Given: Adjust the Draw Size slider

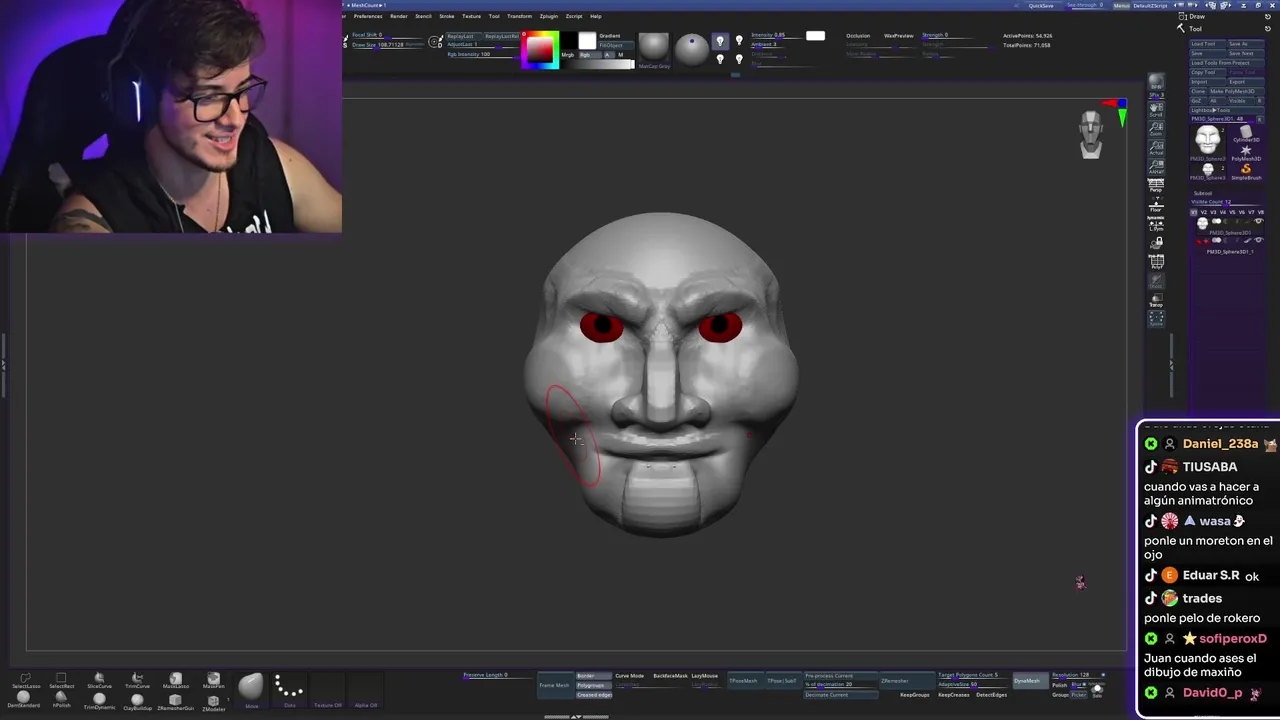Looking at the screenshot, I should [390, 45].
